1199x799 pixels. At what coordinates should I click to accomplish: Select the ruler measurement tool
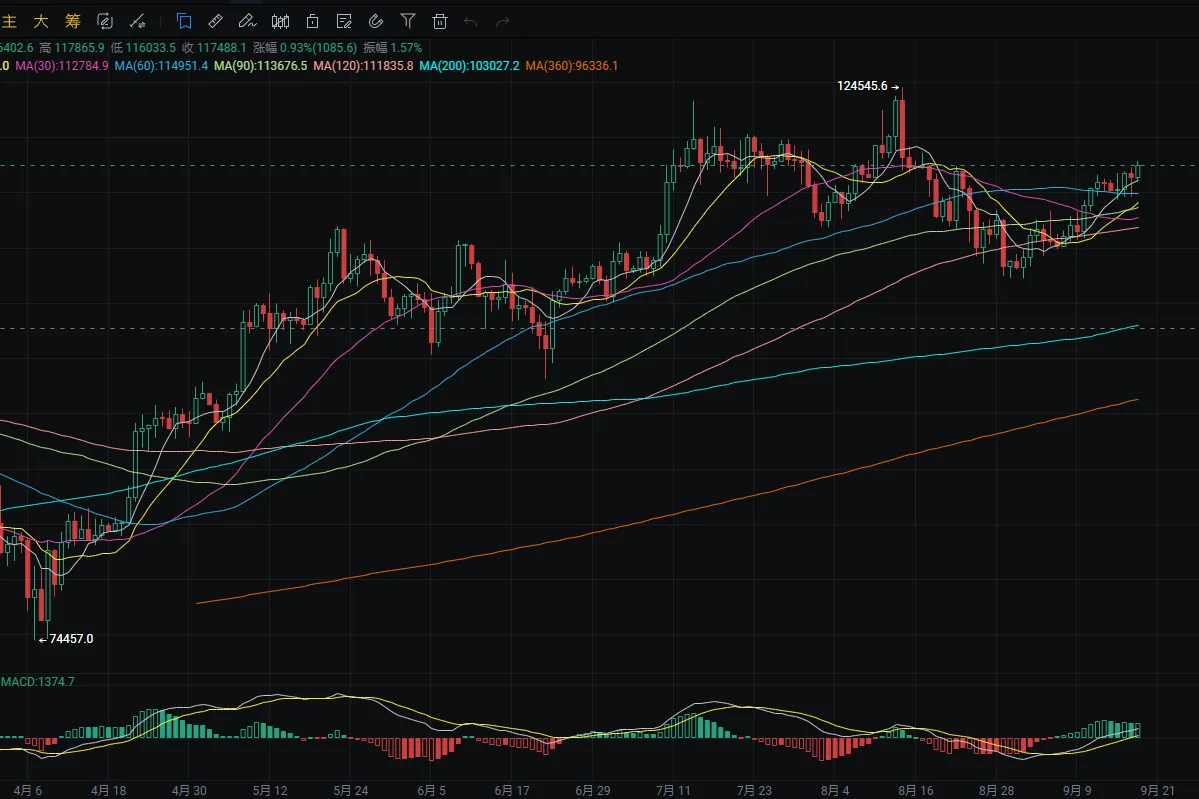click(x=215, y=20)
